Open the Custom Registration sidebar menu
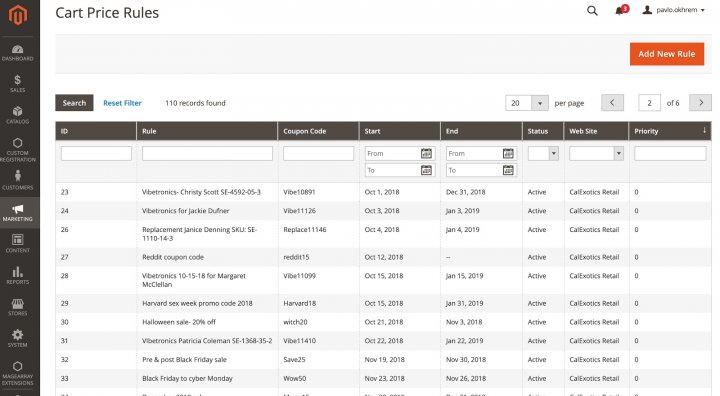This screenshot has height=396, width=720. tap(17, 149)
